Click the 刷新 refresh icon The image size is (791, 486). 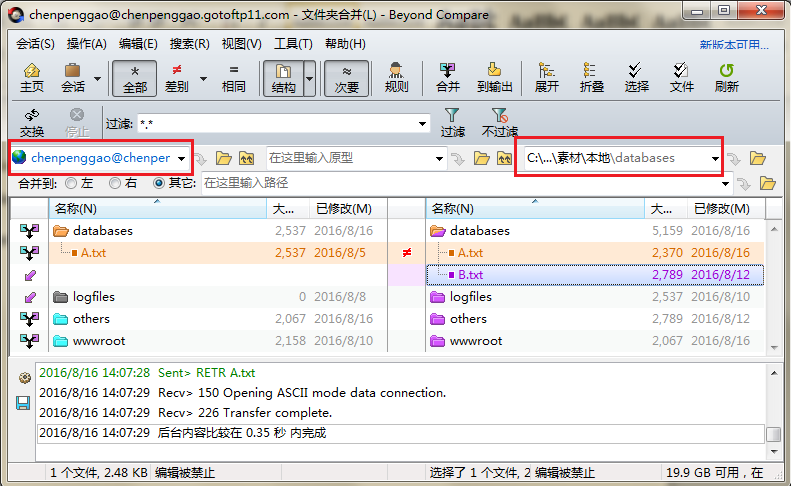726,78
